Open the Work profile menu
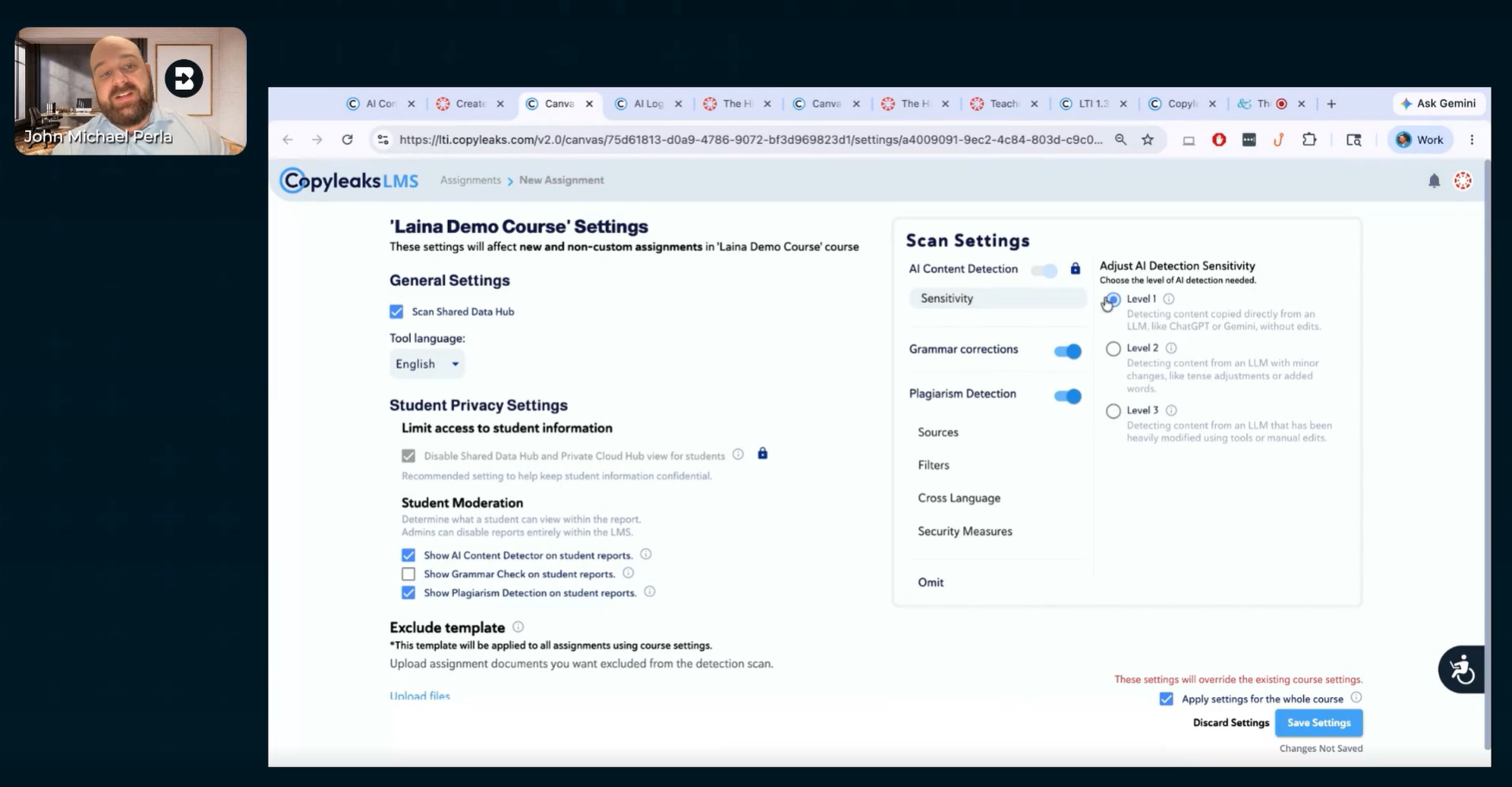The image size is (1512, 787). click(1420, 140)
